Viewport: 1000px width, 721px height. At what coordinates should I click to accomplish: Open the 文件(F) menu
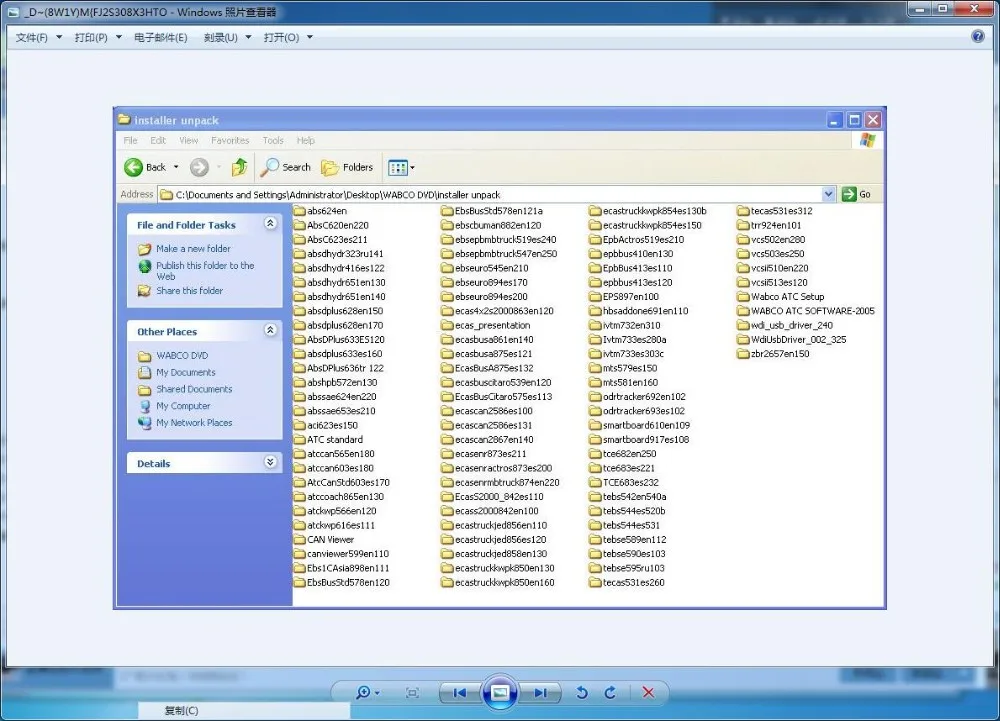pyautogui.click(x=38, y=38)
